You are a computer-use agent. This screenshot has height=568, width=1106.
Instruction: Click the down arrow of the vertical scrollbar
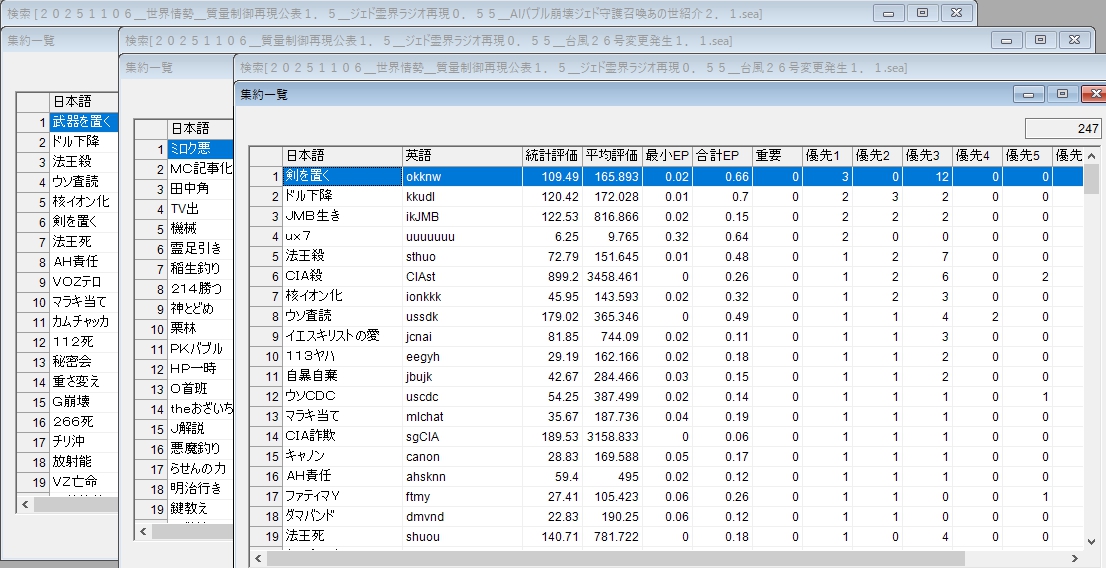(x=1092, y=541)
